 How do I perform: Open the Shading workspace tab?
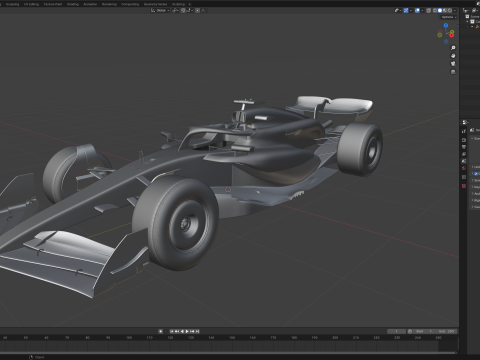[x=73, y=4]
